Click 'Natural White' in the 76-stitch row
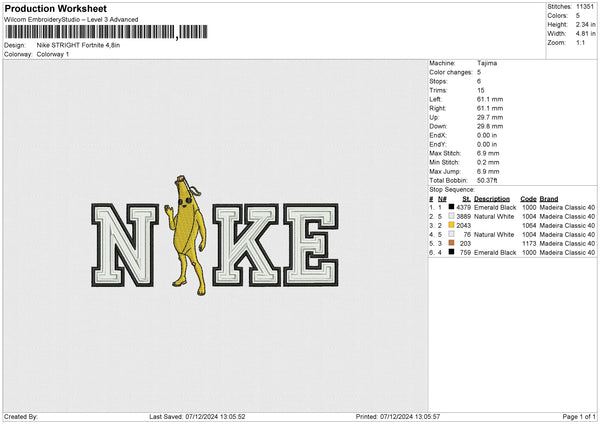This screenshot has width=600, height=424. click(494, 235)
